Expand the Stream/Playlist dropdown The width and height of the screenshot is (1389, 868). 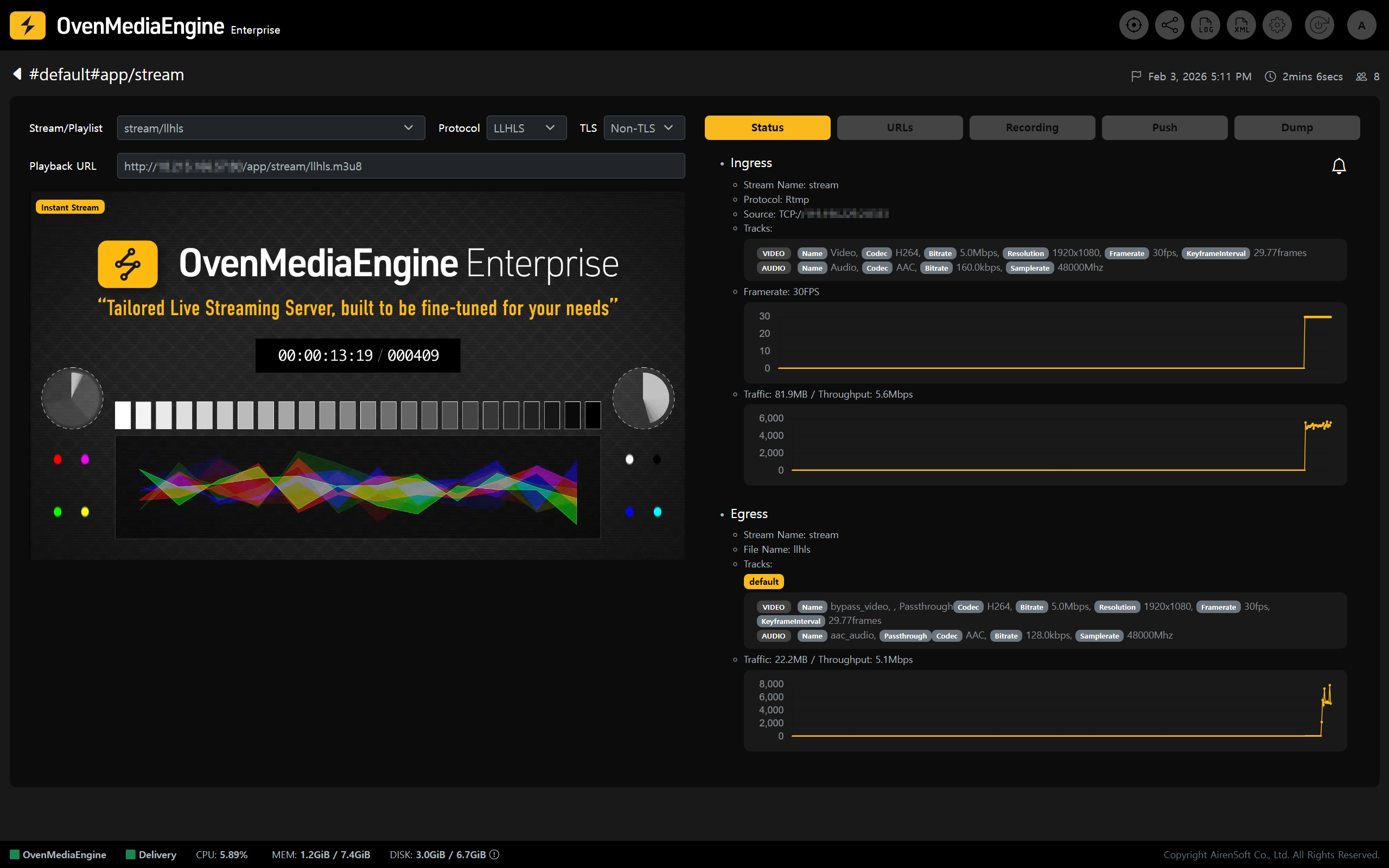tap(270, 128)
